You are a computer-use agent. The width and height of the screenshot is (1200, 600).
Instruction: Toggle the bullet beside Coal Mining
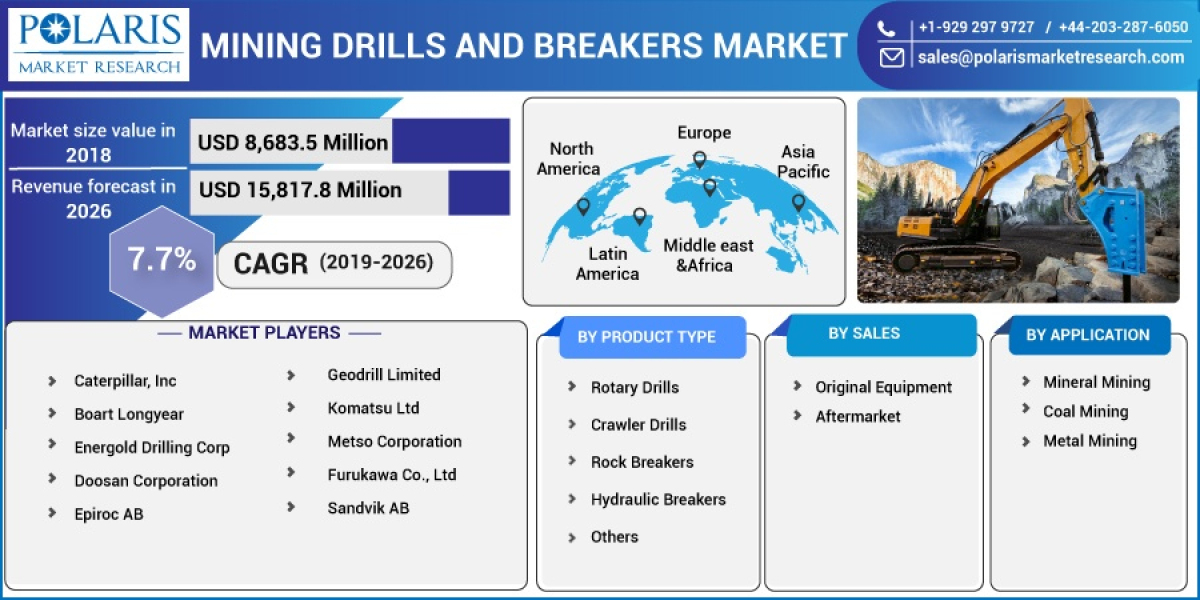click(1025, 411)
